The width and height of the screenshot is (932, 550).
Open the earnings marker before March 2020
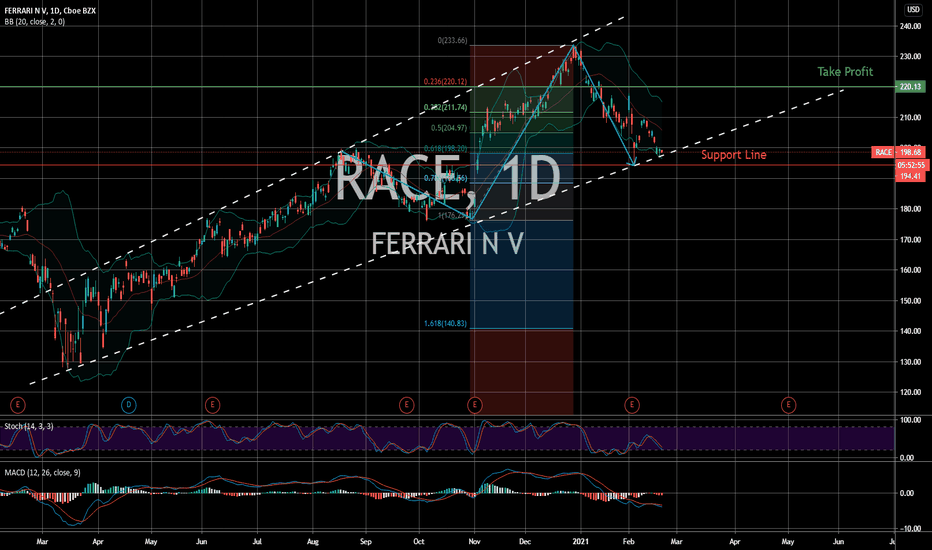tap(18, 406)
